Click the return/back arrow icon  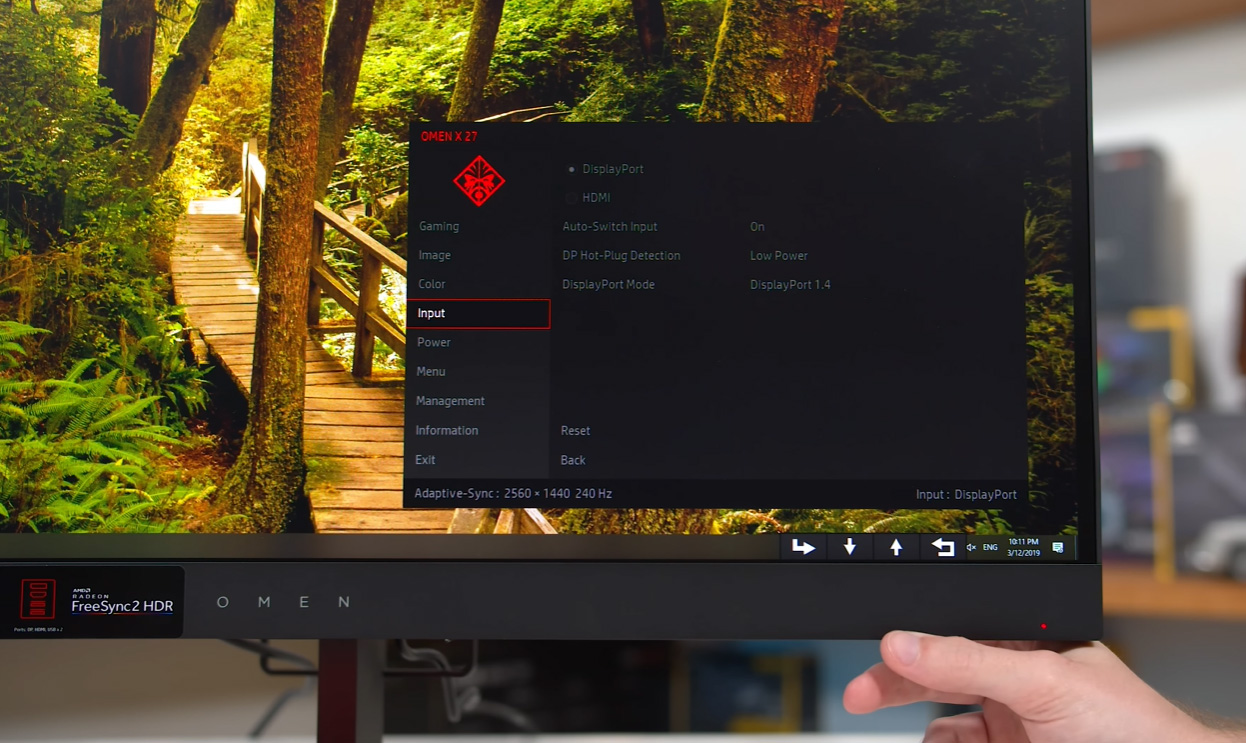941,547
